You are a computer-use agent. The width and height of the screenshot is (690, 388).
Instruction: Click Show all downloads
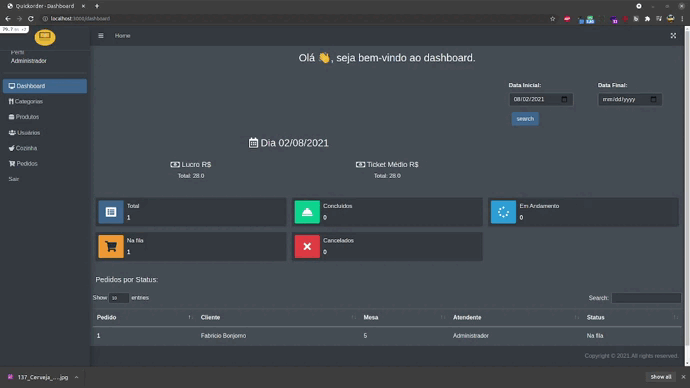pos(661,377)
